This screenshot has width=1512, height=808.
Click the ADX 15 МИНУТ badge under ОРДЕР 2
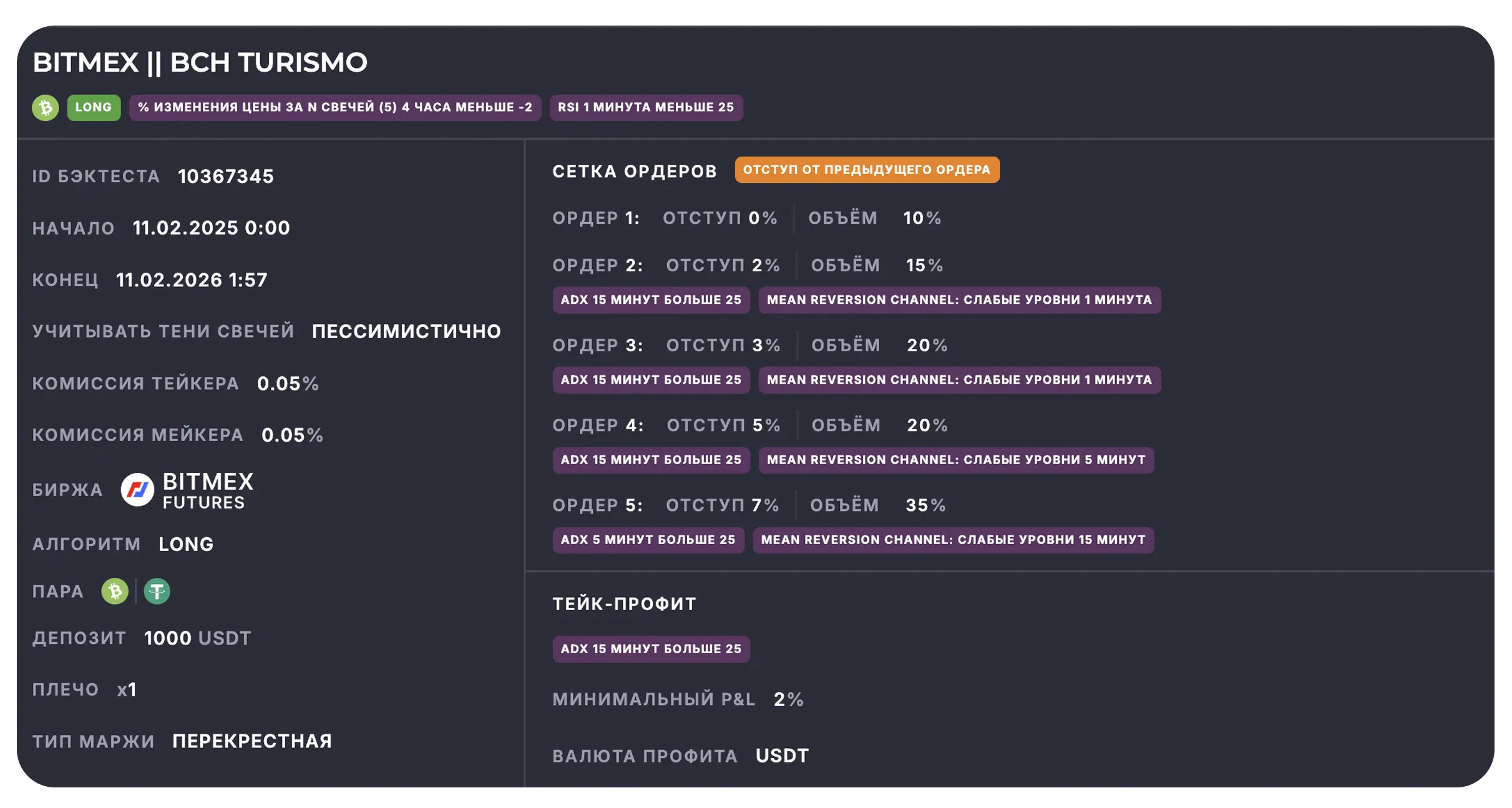point(651,300)
